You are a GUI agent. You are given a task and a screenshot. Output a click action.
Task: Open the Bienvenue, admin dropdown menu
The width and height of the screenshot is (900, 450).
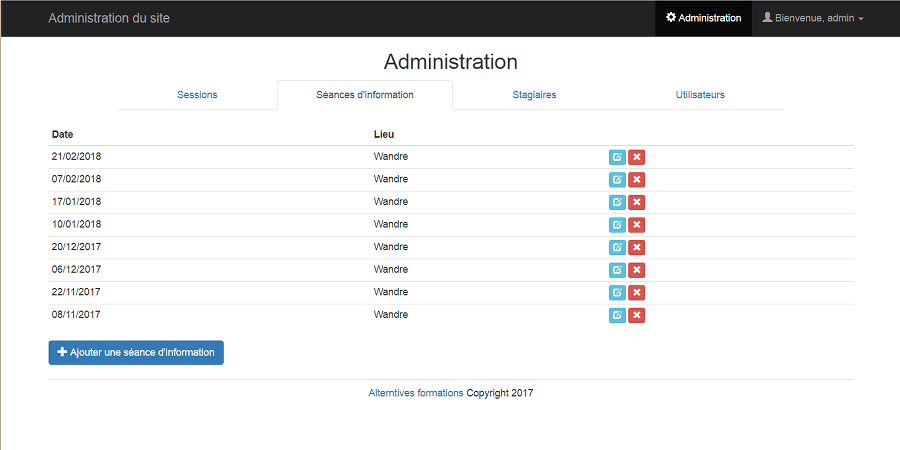pos(812,18)
